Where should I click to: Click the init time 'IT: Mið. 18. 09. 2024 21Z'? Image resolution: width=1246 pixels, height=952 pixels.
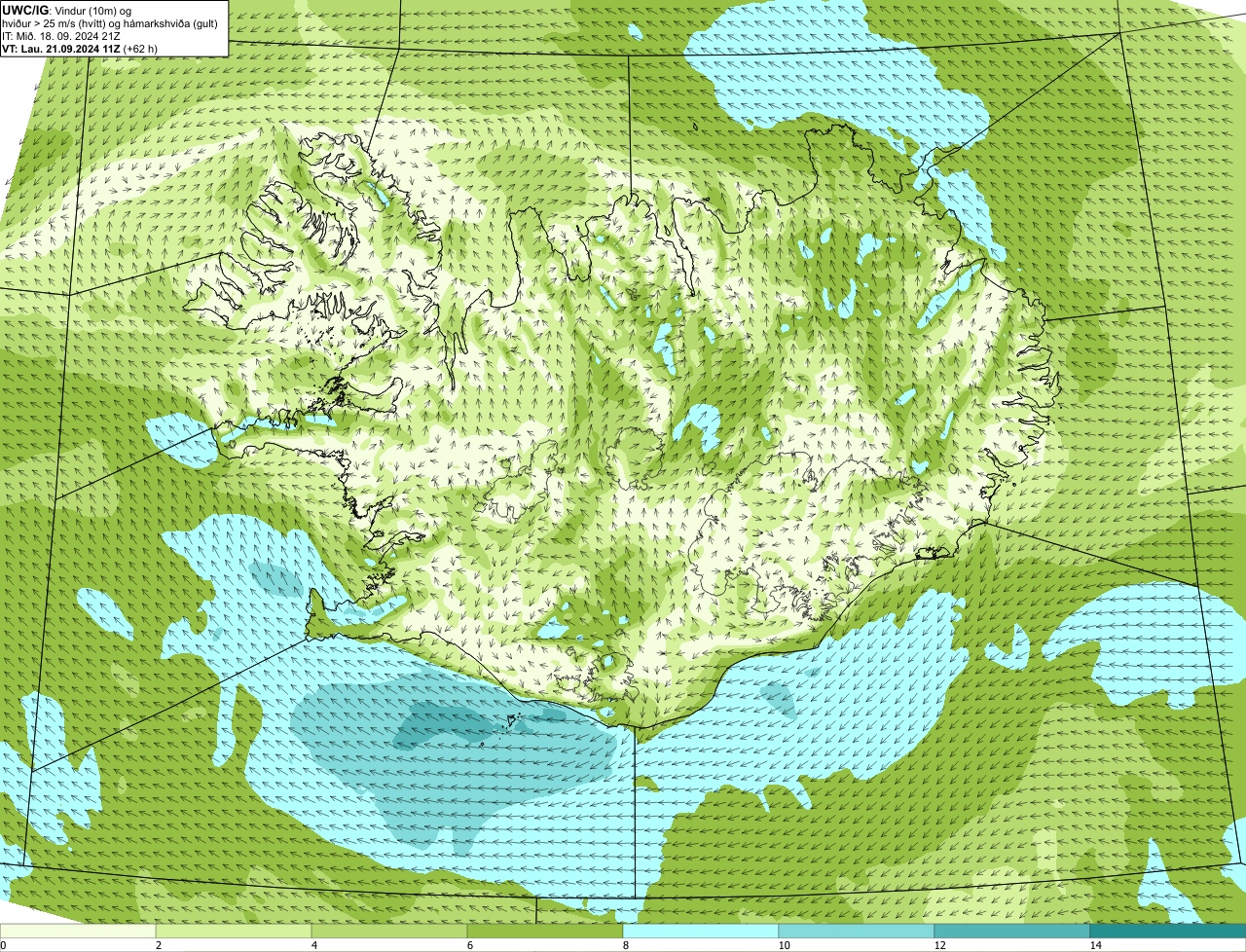(61, 36)
